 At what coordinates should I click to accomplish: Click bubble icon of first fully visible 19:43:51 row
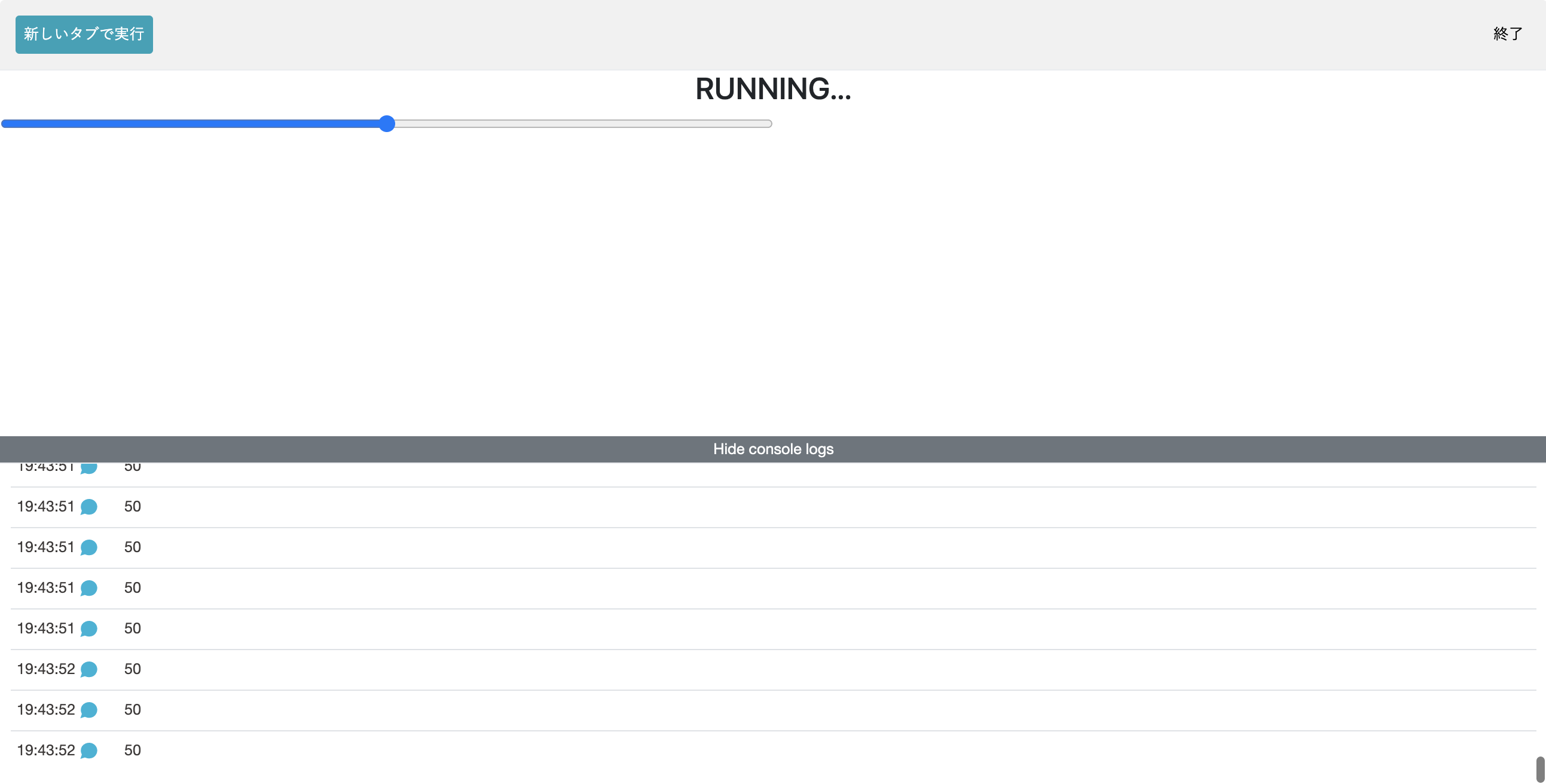89,507
